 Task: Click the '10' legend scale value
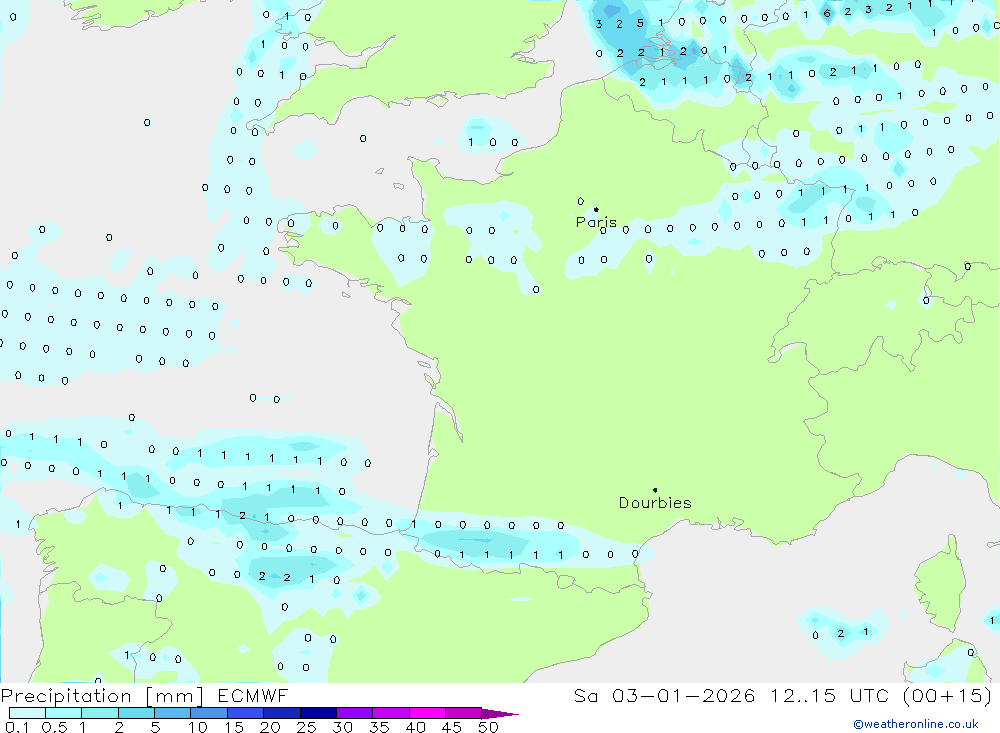click(x=198, y=727)
